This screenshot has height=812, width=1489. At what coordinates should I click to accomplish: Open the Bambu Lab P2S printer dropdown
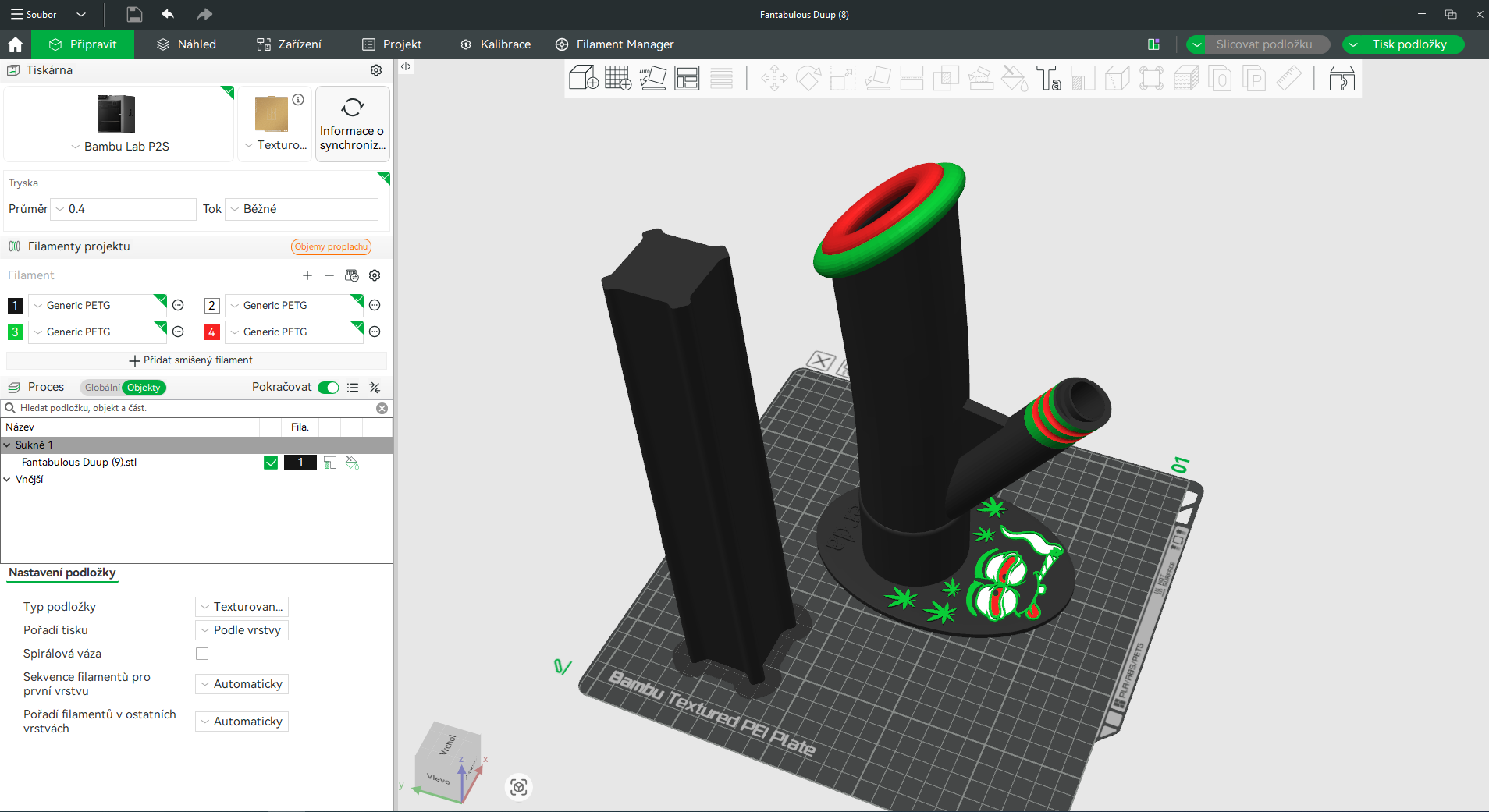(119, 146)
